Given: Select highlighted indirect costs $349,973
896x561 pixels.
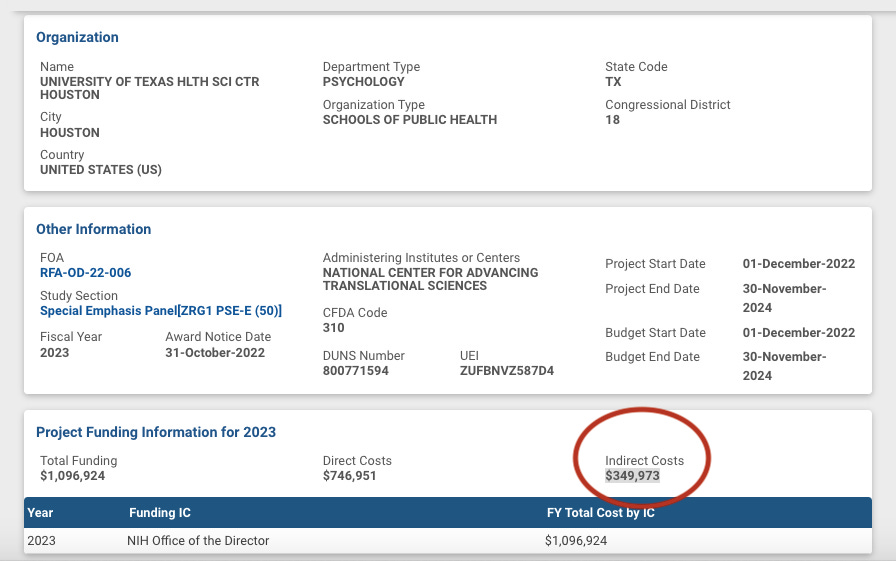Looking at the screenshot, I should [x=633, y=476].
